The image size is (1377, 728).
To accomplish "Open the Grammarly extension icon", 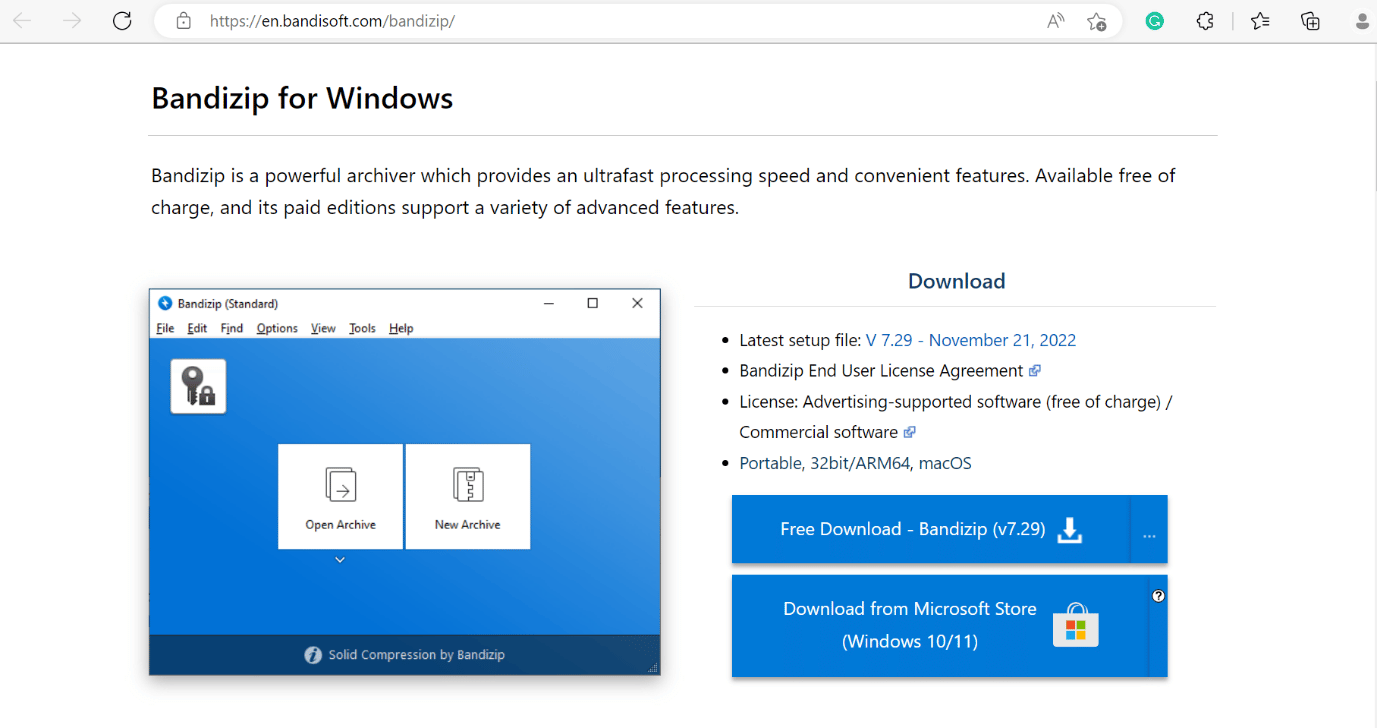I will 1155,21.
